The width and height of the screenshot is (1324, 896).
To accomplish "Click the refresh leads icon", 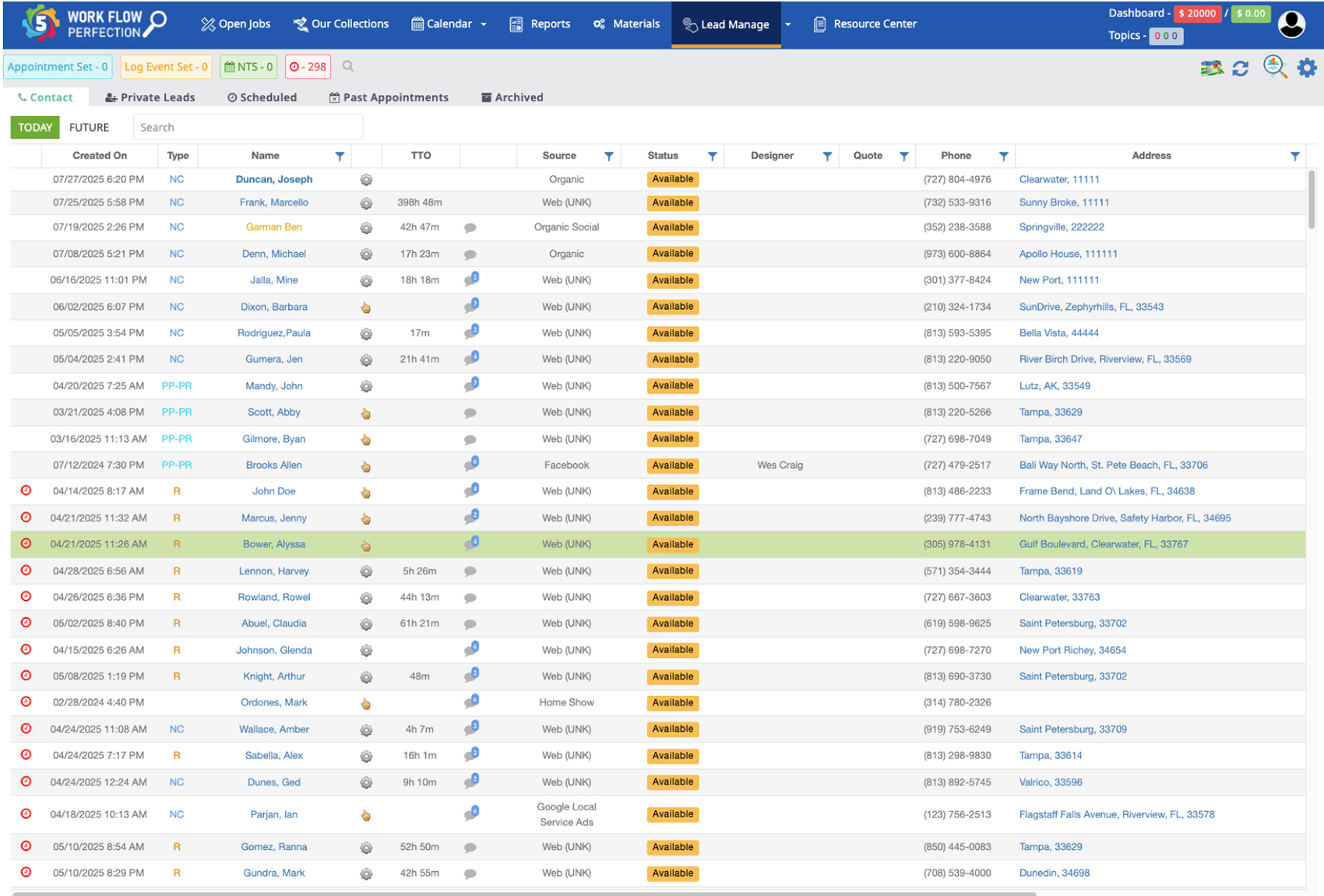I will tap(1241, 69).
